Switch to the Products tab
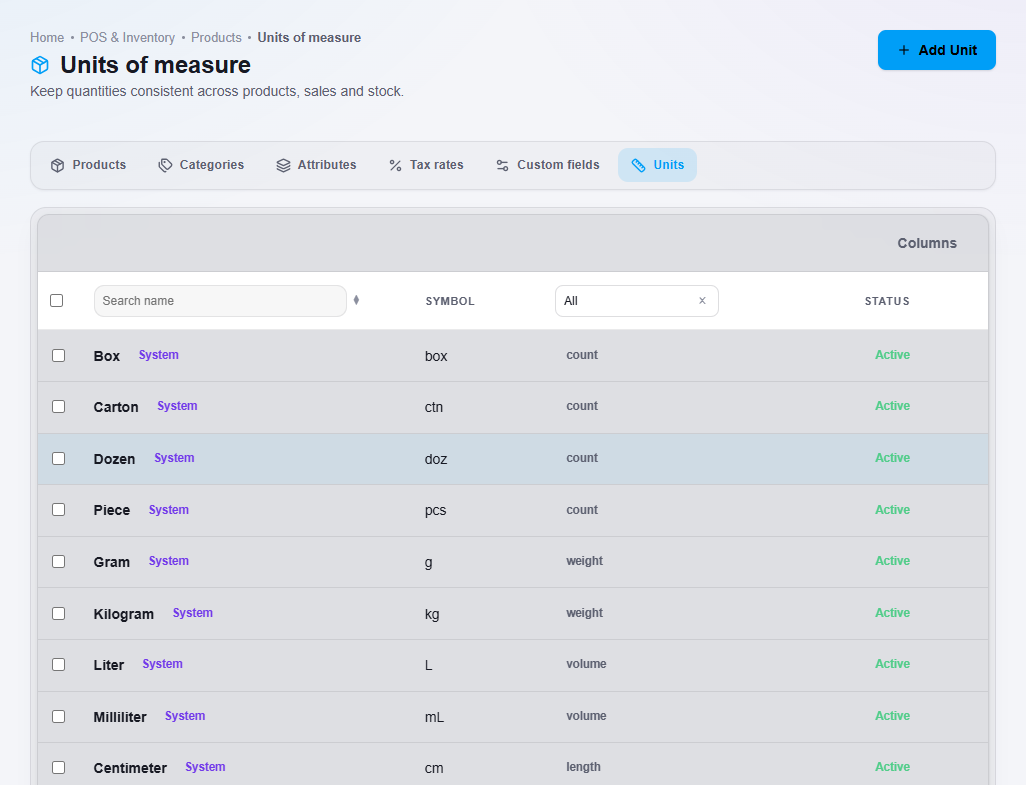Screen dimensions: 1026x785 88,166
